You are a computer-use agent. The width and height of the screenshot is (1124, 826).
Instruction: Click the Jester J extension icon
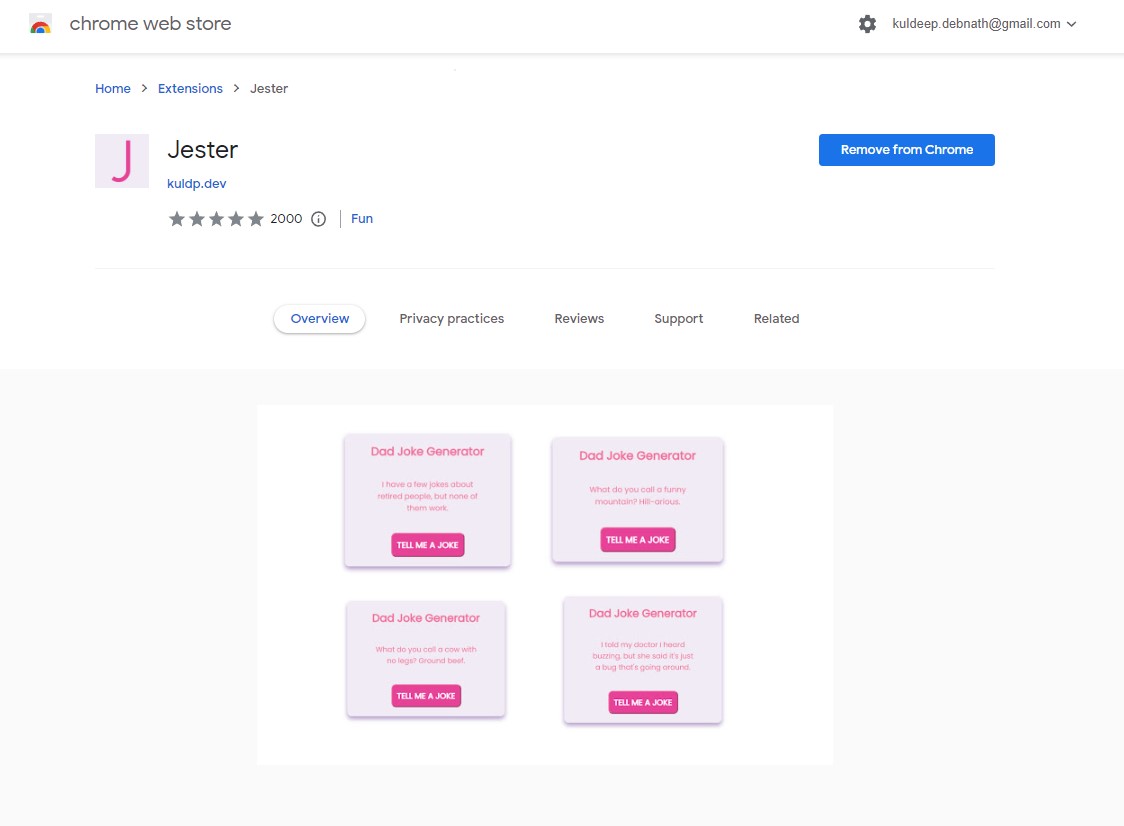tap(122, 161)
